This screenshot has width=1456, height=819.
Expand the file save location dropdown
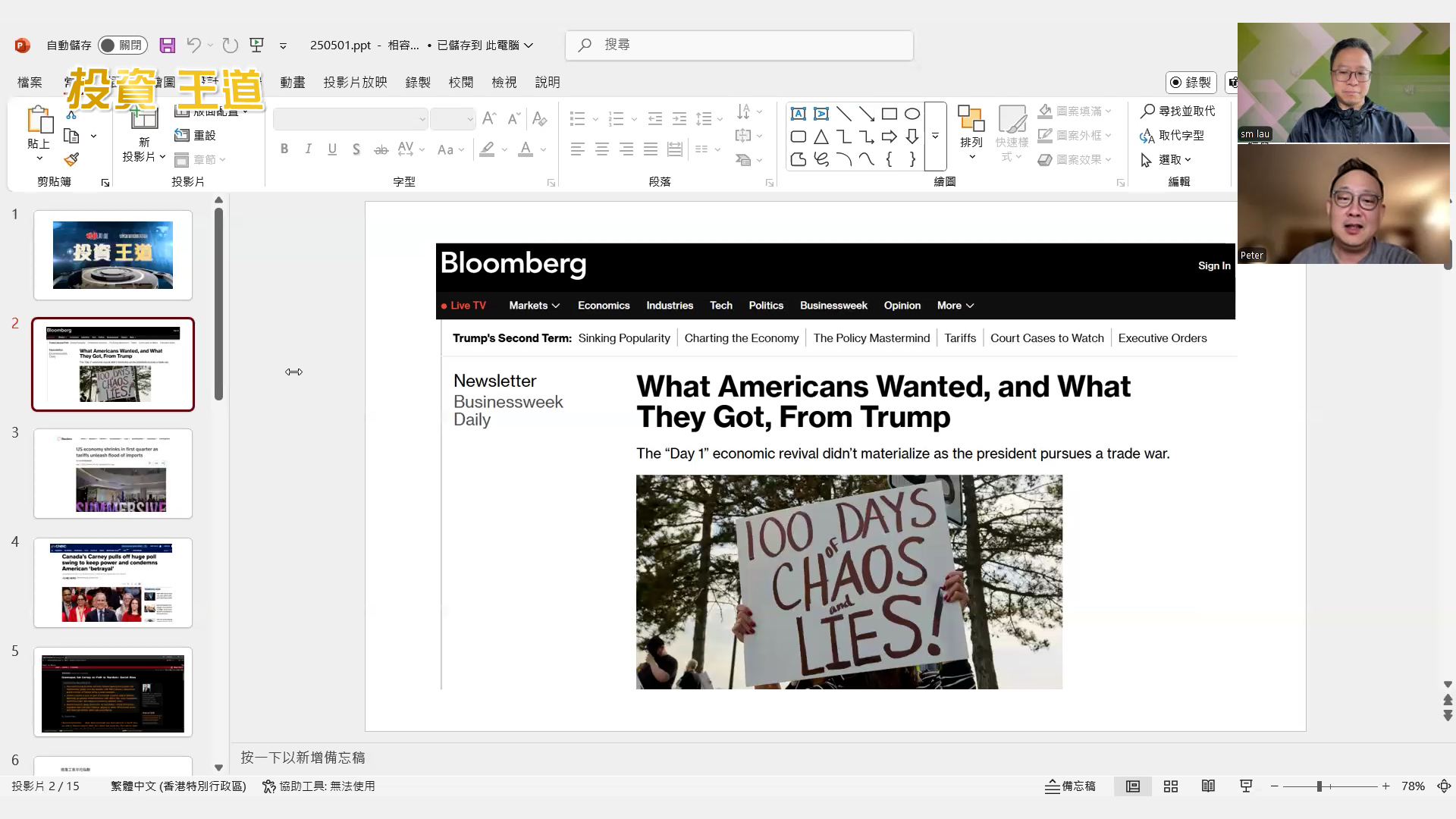pos(529,45)
